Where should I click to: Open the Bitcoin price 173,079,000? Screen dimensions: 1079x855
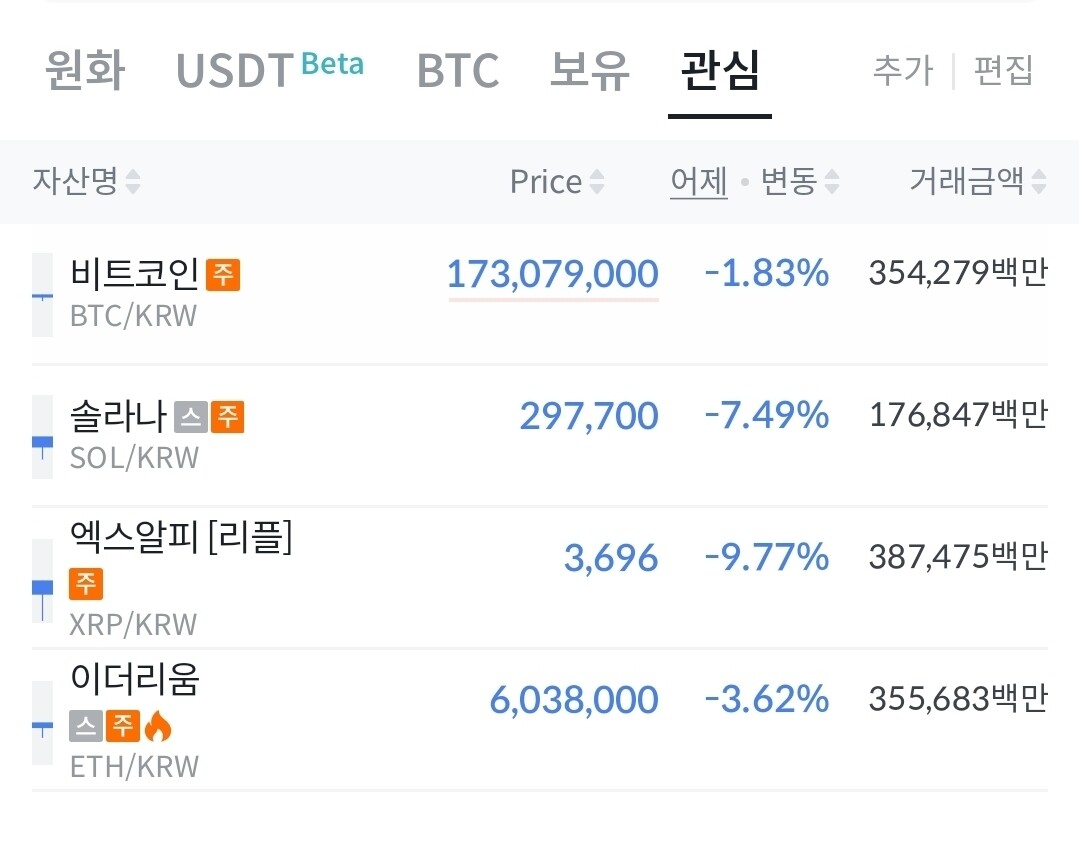552,274
